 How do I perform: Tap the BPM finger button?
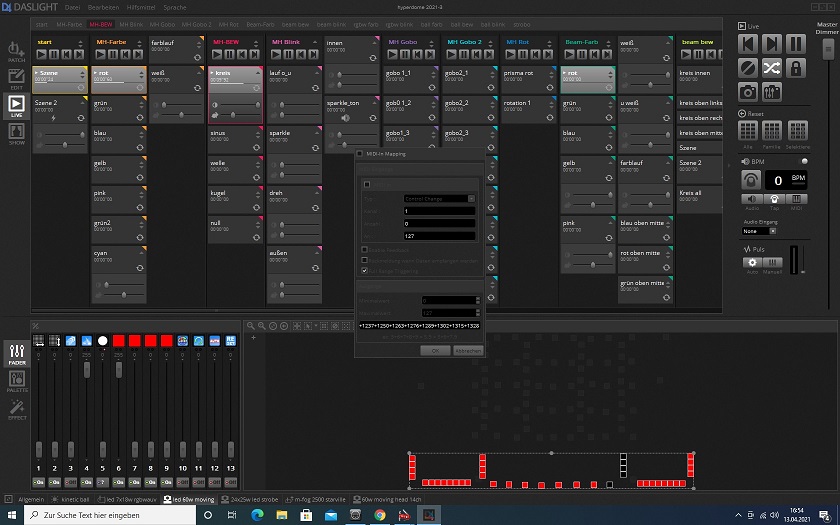(x=751, y=179)
